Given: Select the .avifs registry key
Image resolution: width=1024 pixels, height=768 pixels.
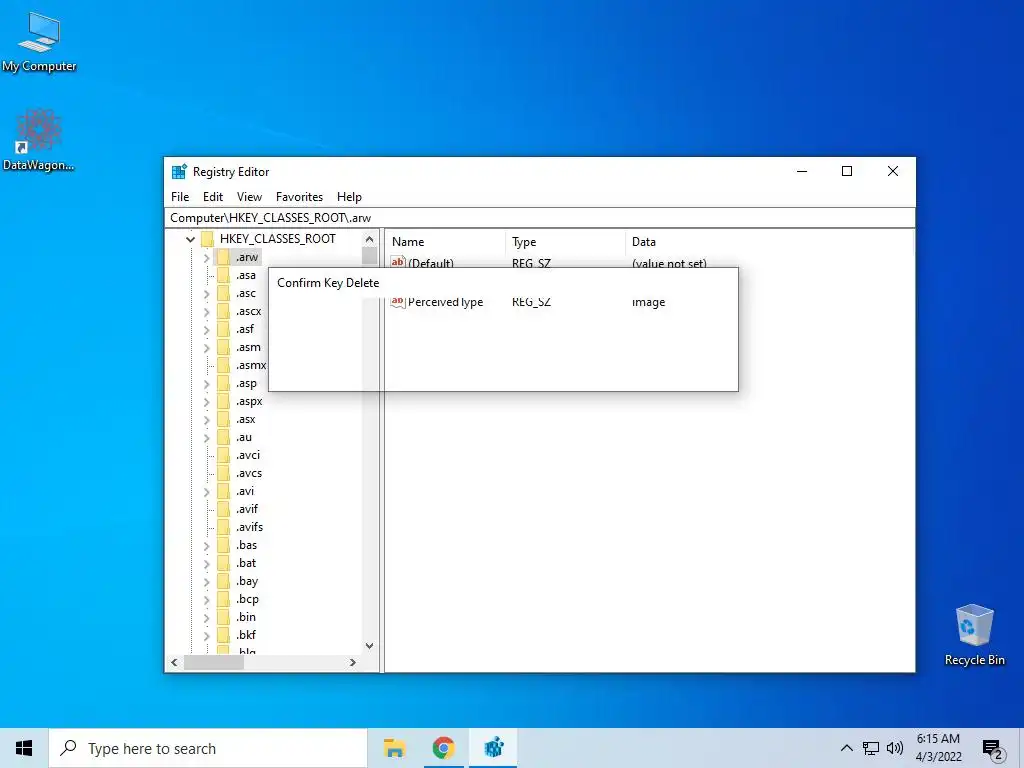Looking at the screenshot, I should coord(249,527).
